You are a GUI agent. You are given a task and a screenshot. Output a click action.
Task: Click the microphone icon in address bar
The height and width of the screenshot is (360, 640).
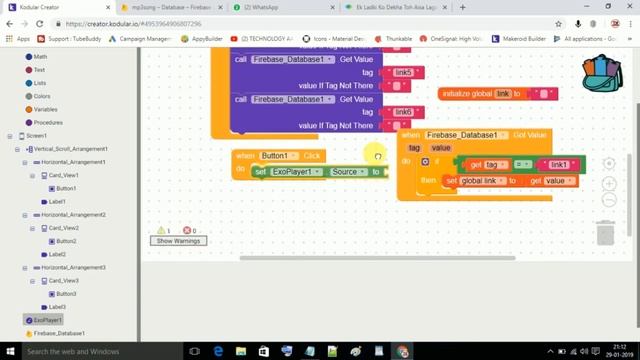[x=578, y=24]
